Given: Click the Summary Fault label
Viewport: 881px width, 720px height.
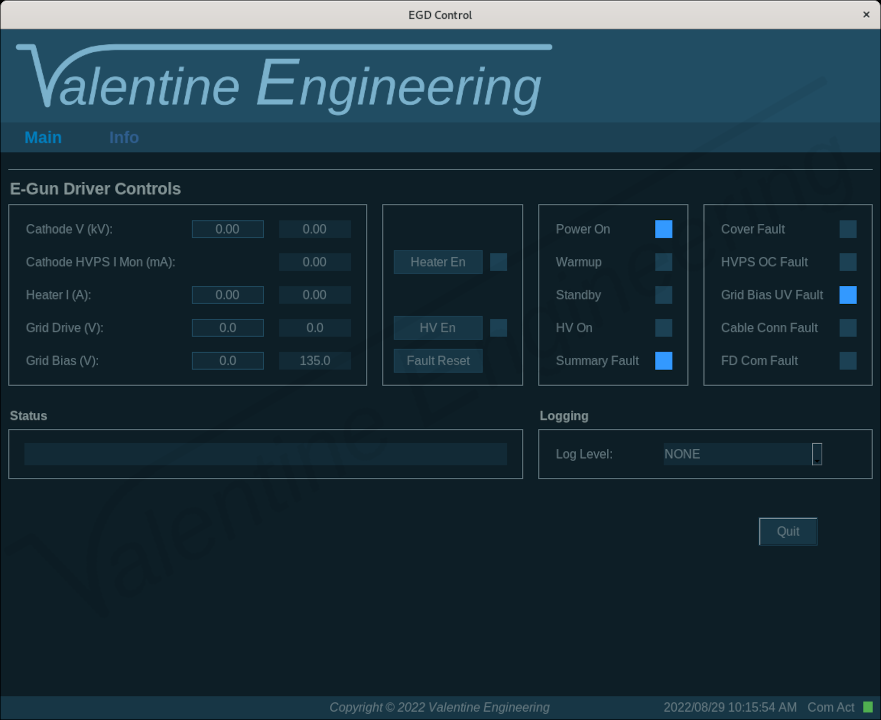Looking at the screenshot, I should (597, 361).
